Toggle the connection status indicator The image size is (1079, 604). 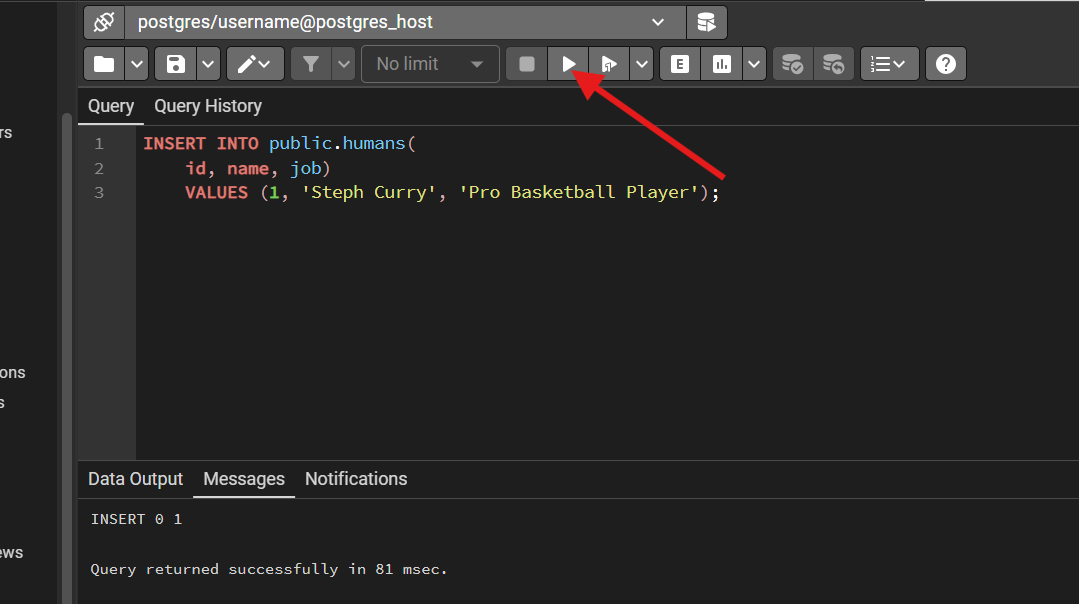coord(104,21)
